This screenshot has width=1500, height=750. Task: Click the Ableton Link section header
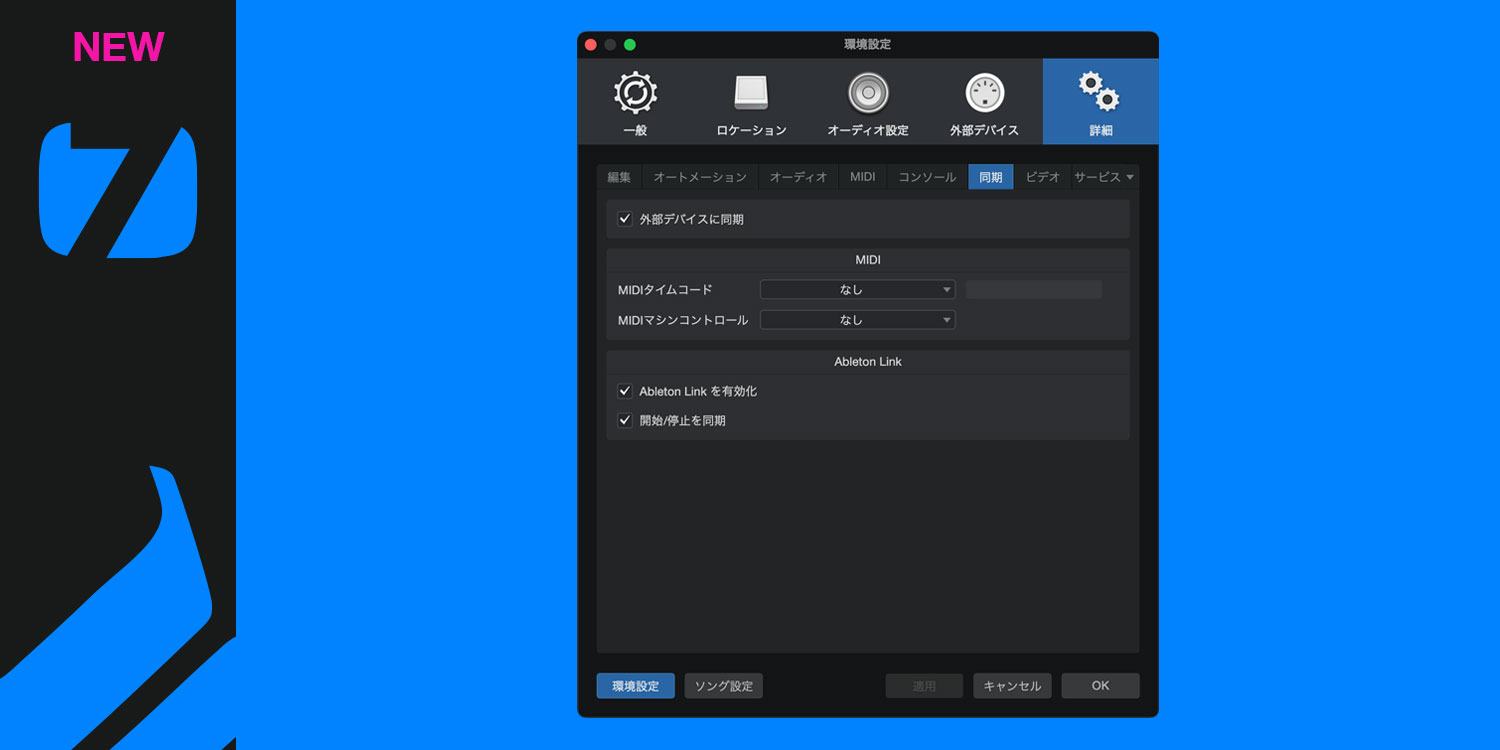(868, 362)
